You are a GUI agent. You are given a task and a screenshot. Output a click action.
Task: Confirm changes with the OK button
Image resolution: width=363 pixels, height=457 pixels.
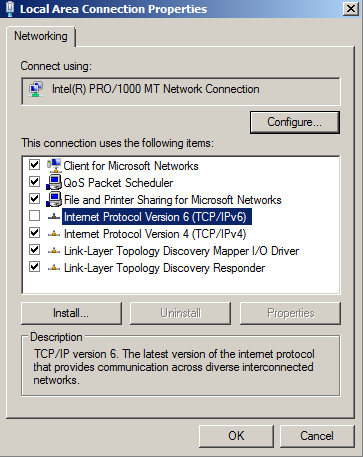coord(236,436)
